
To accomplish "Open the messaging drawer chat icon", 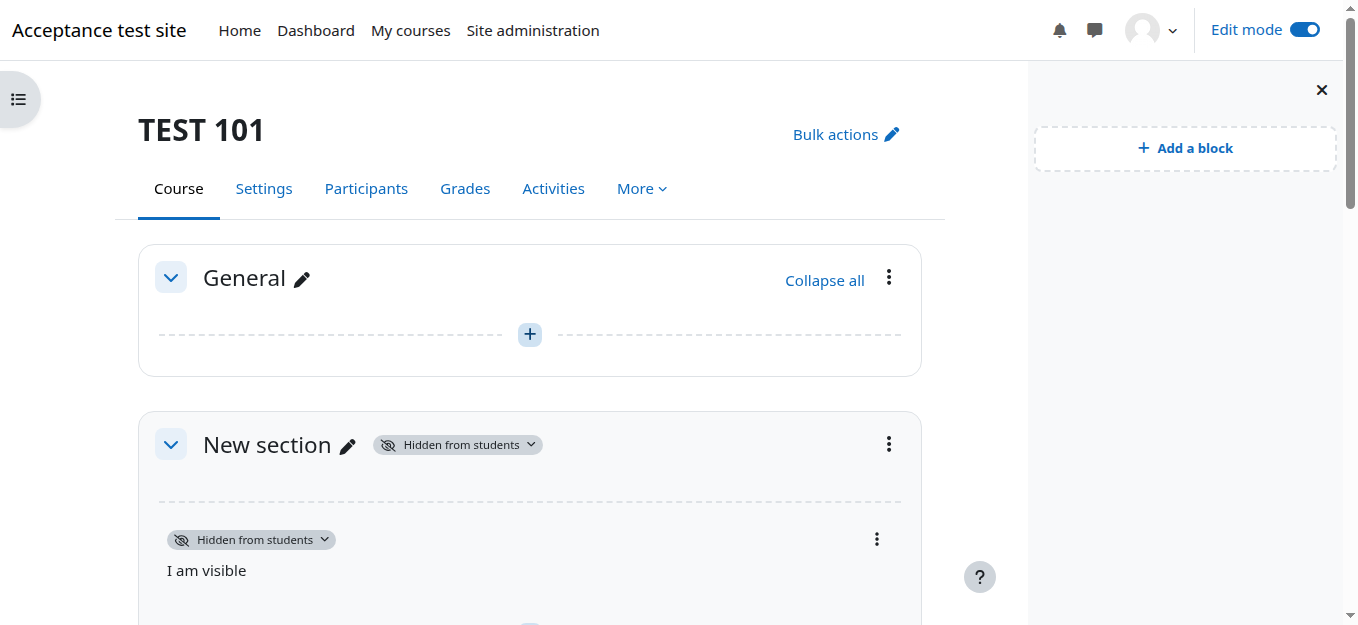I will pyautogui.click(x=1095, y=30).
